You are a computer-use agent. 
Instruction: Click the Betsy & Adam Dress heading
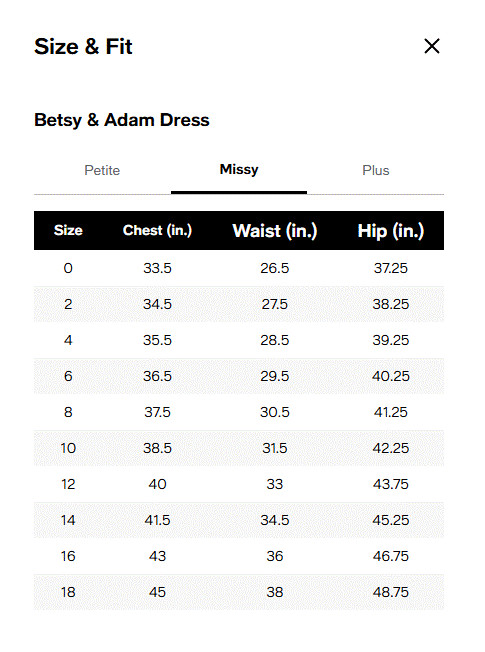coord(122,120)
